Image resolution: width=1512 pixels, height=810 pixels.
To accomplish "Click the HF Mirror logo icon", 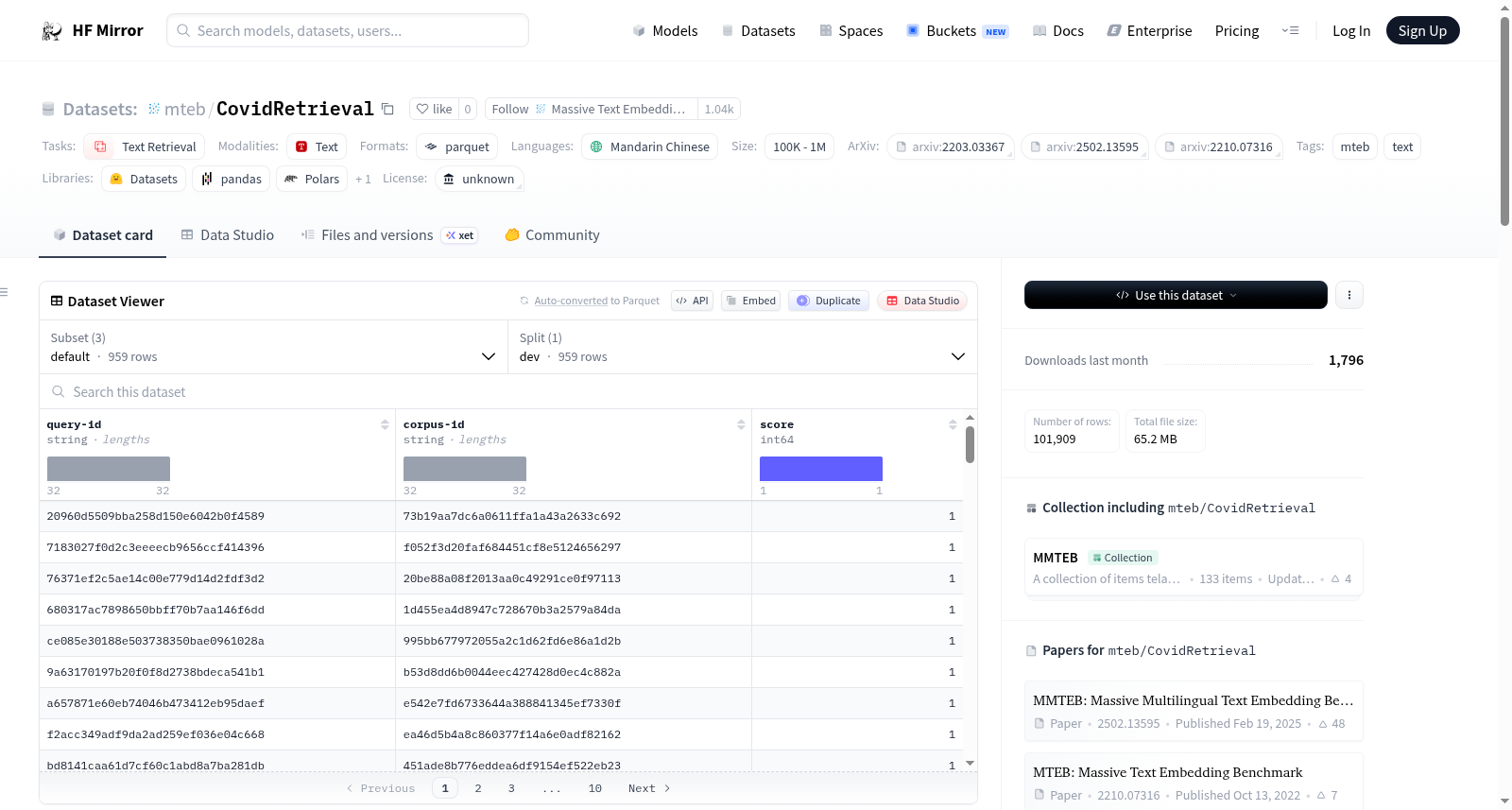I will pyautogui.click(x=52, y=31).
